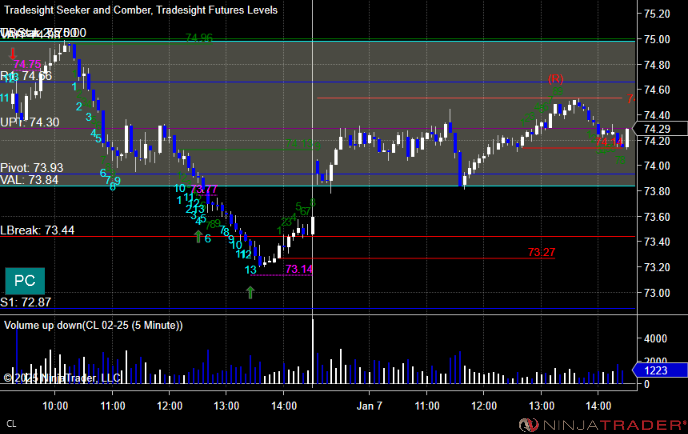Click the red (R) marker on the chart
Screen dimensions: 688x434
click(555, 79)
